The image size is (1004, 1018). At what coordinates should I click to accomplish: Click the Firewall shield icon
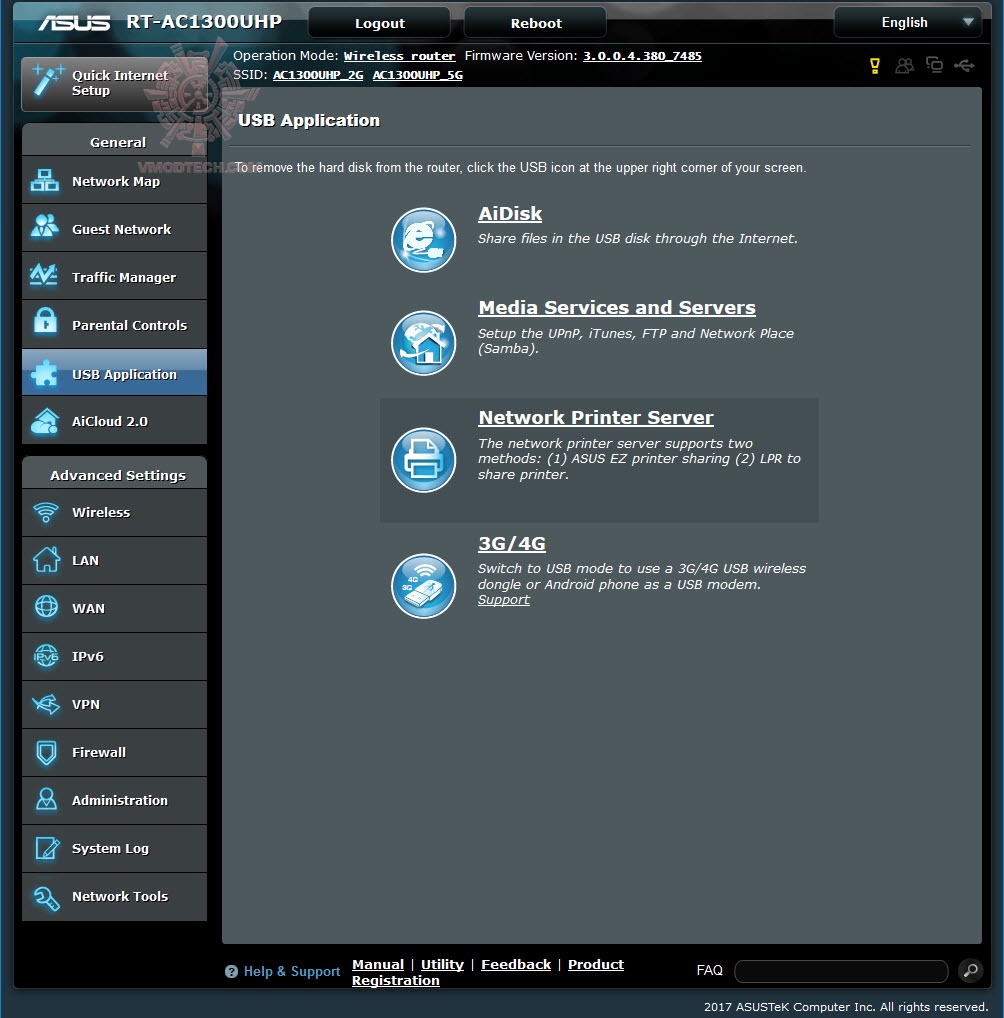point(46,752)
